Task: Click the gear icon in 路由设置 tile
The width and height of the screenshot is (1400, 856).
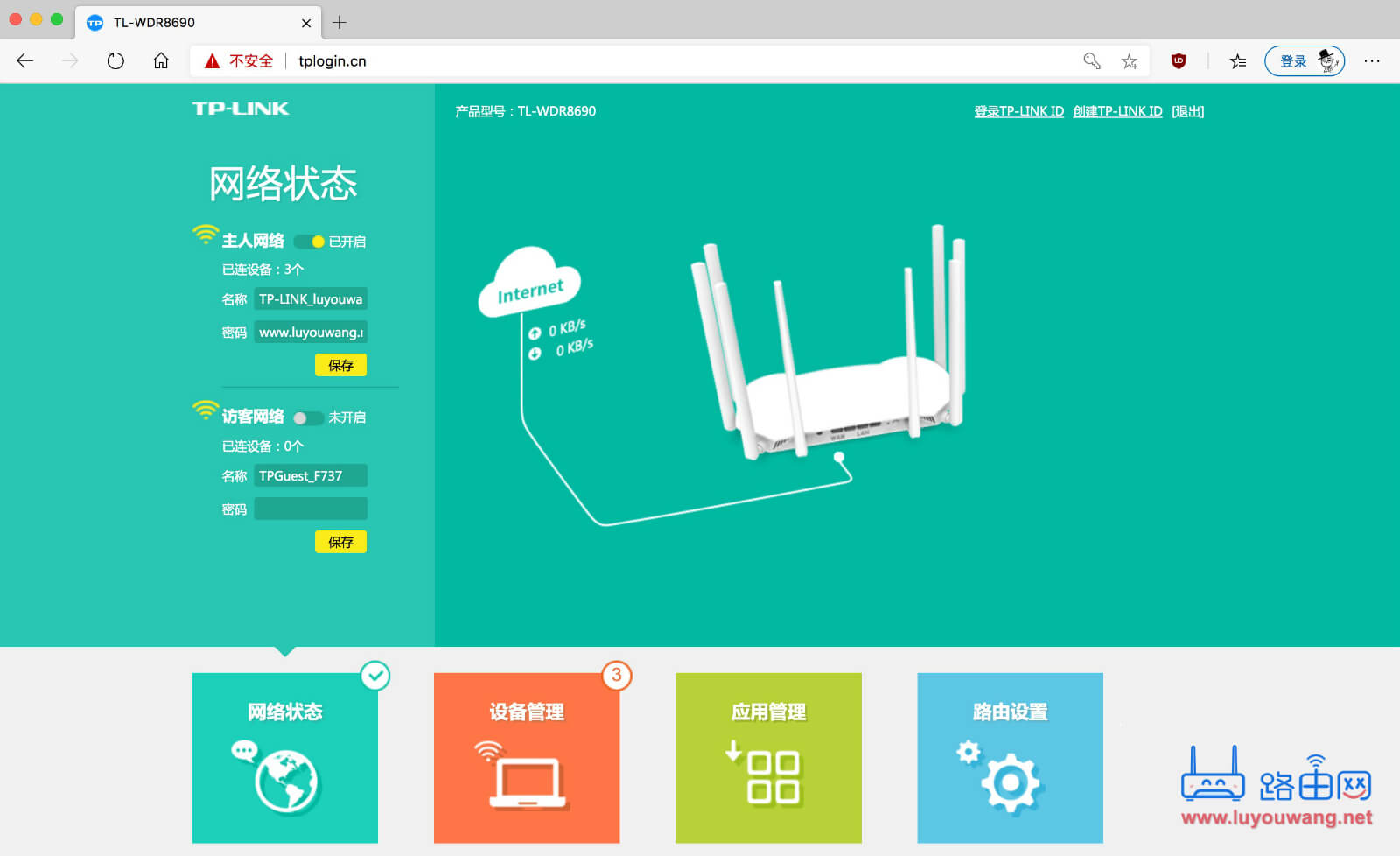Action: pos(1011,782)
